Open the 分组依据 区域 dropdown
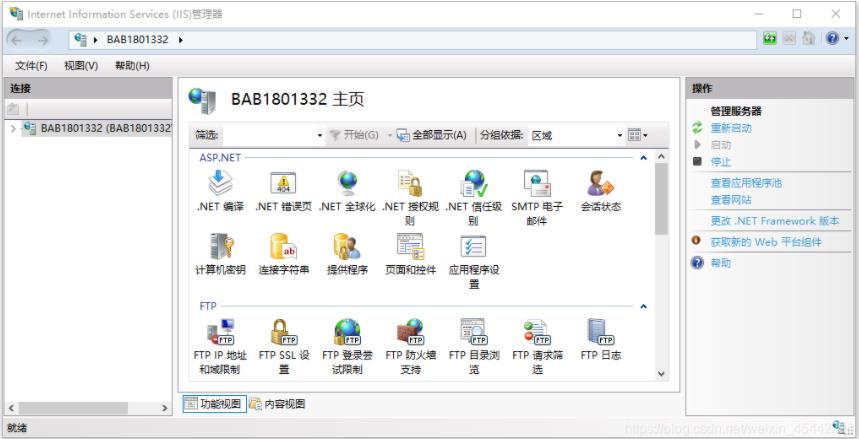Screen dimensions: 859x439 click(575, 135)
